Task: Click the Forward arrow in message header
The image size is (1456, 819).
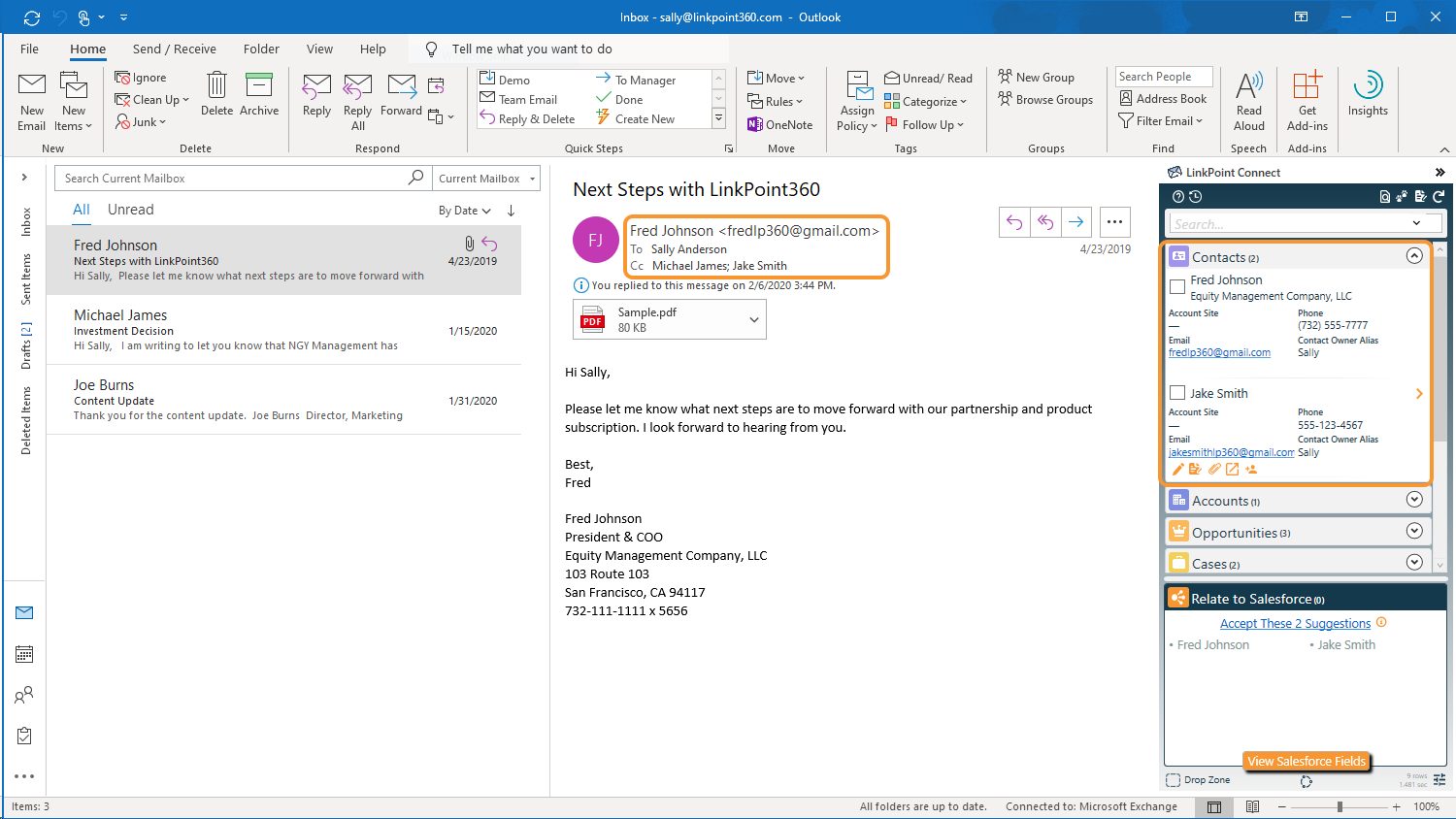Action: [x=1076, y=222]
